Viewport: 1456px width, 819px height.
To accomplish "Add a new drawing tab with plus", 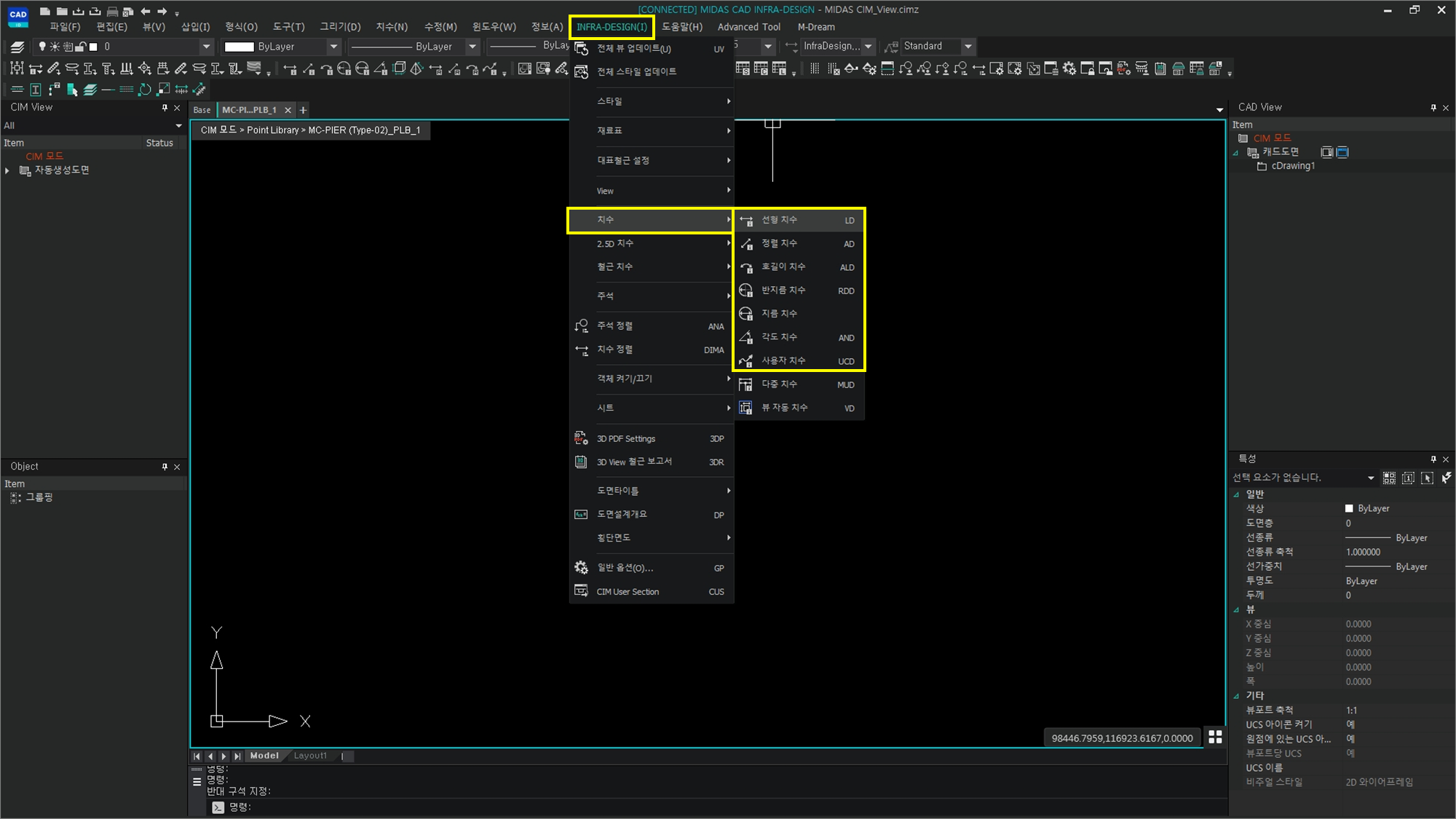I will [x=303, y=110].
